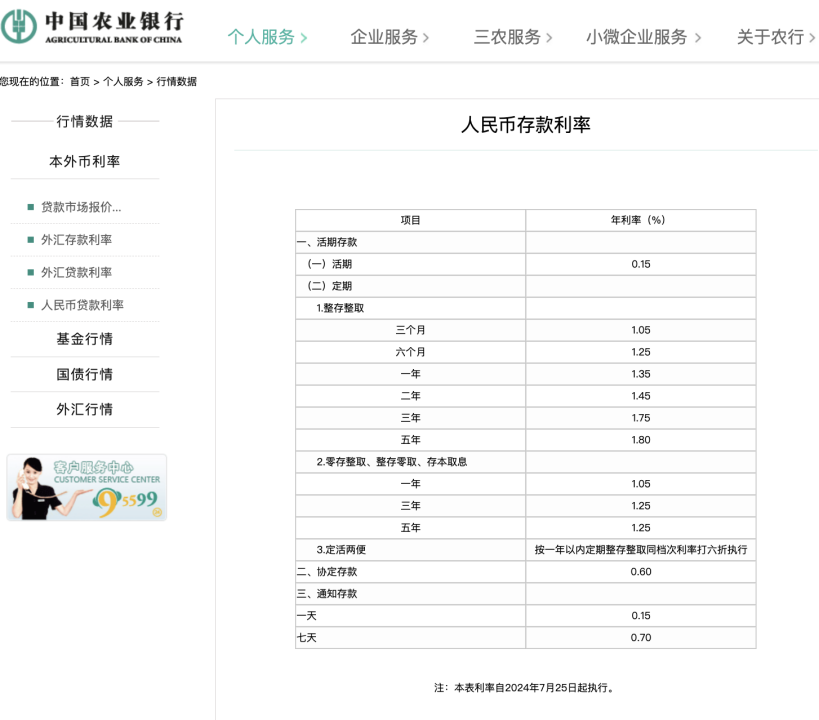Open 贷款市场报价 sidebar link

(x=81, y=207)
